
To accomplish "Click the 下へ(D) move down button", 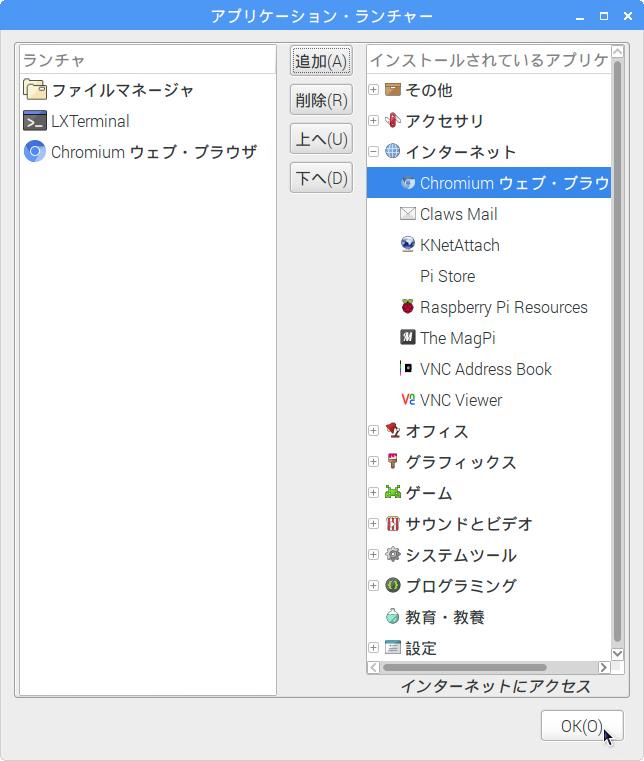I will pos(321,178).
